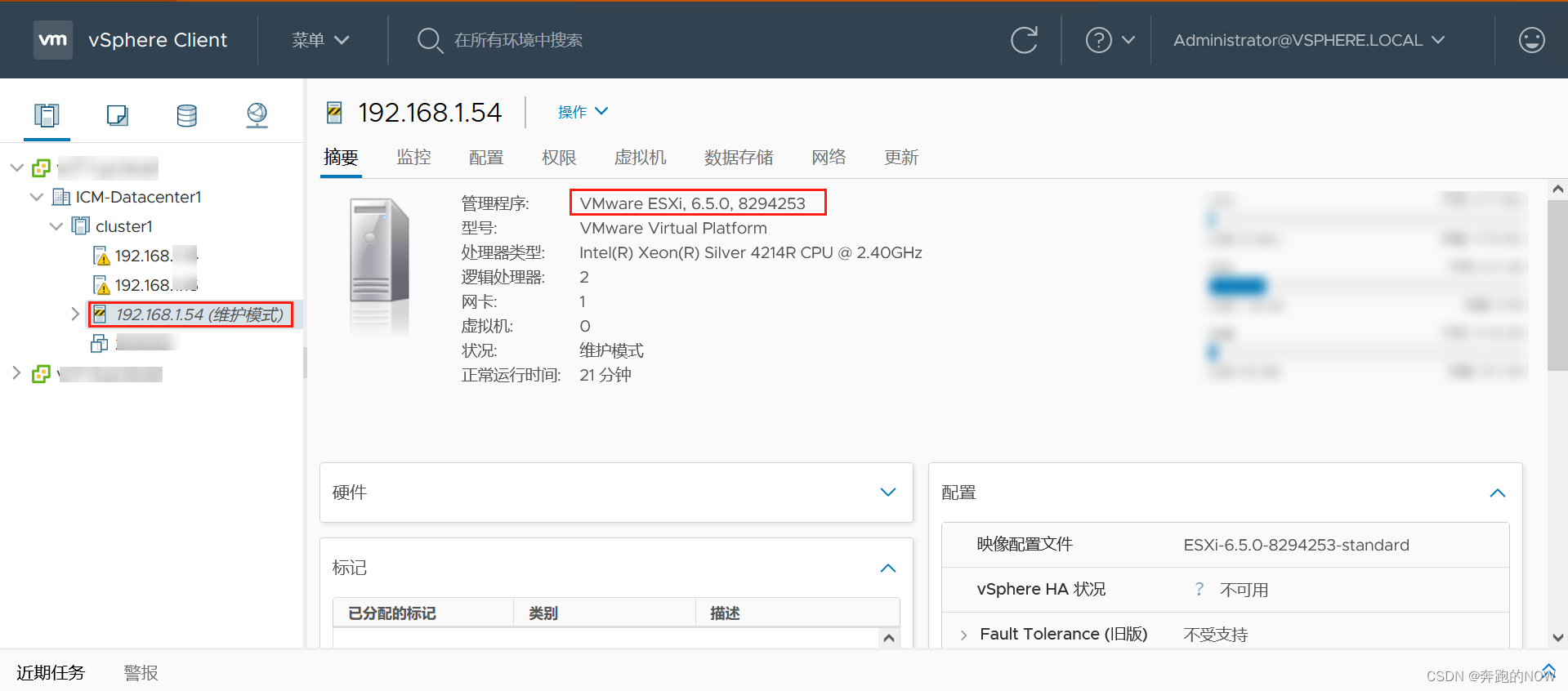The width and height of the screenshot is (1568, 691).
Task: Collapse the 配置 configuration panel
Action: (1497, 493)
